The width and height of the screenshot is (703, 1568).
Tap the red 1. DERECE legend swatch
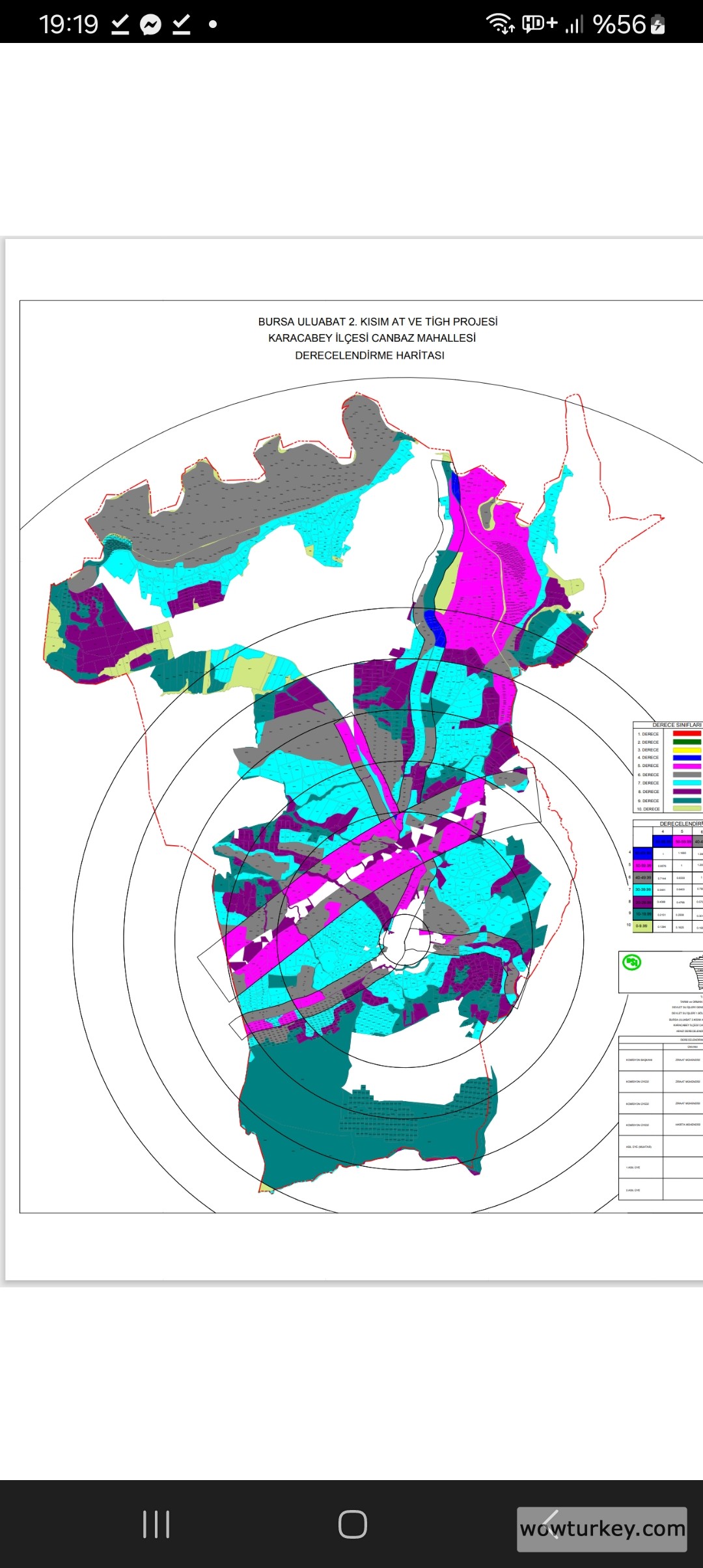[x=687, y=734]
